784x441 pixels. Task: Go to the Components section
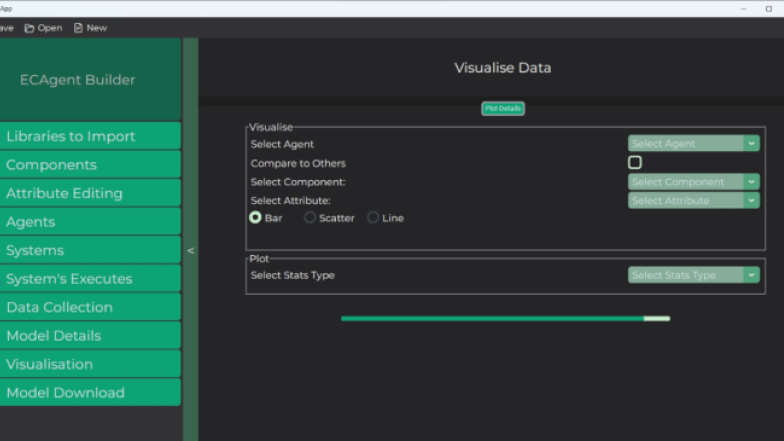(x=90, y=164)
